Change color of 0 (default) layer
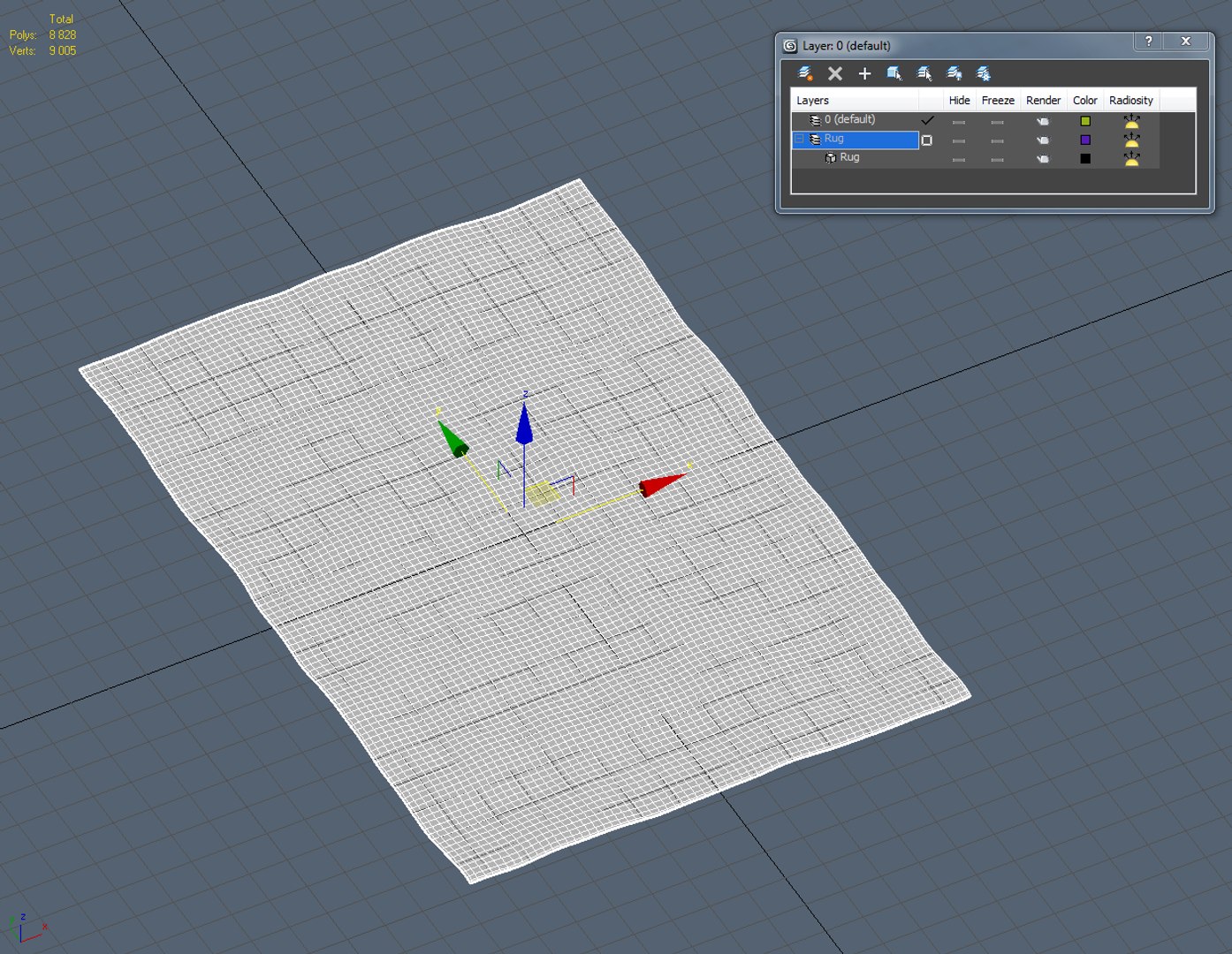 point(1085,121)
